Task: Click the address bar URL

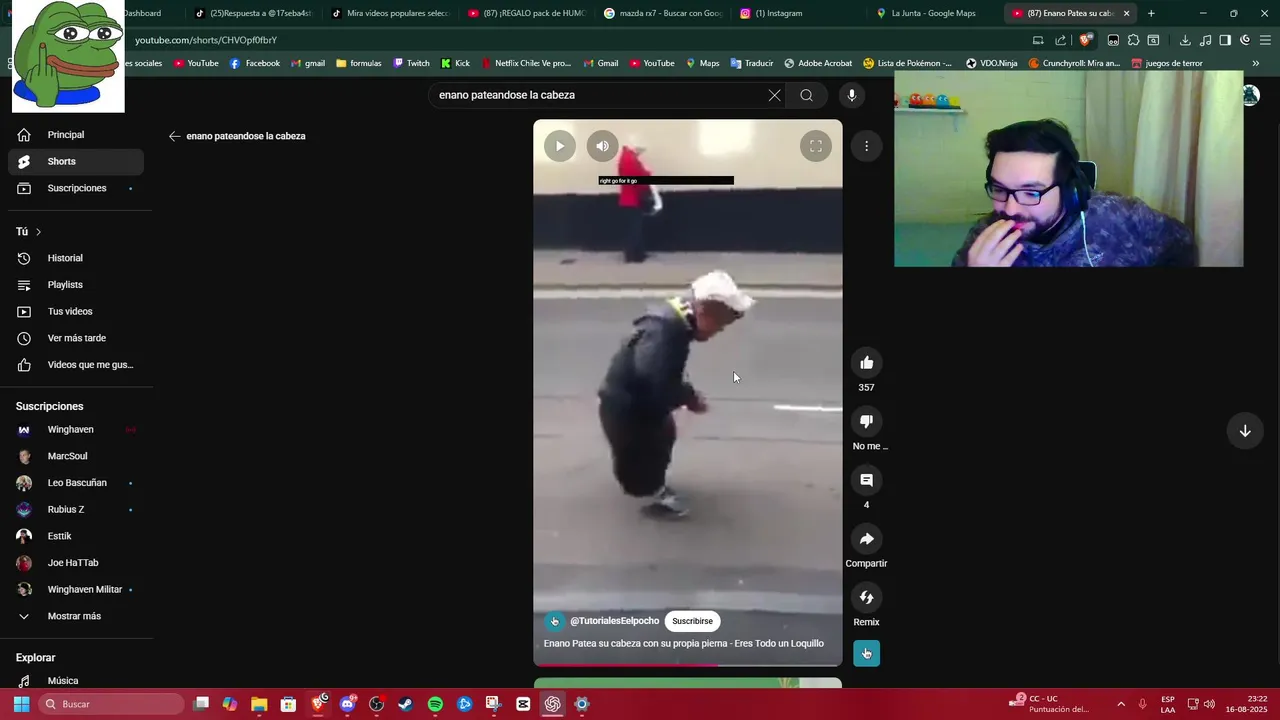Action: (206, 40)
